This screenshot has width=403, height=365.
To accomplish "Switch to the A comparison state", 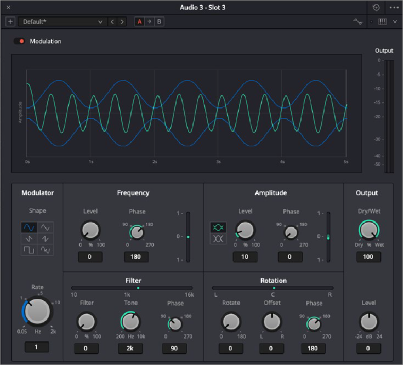I will (140, 22).
